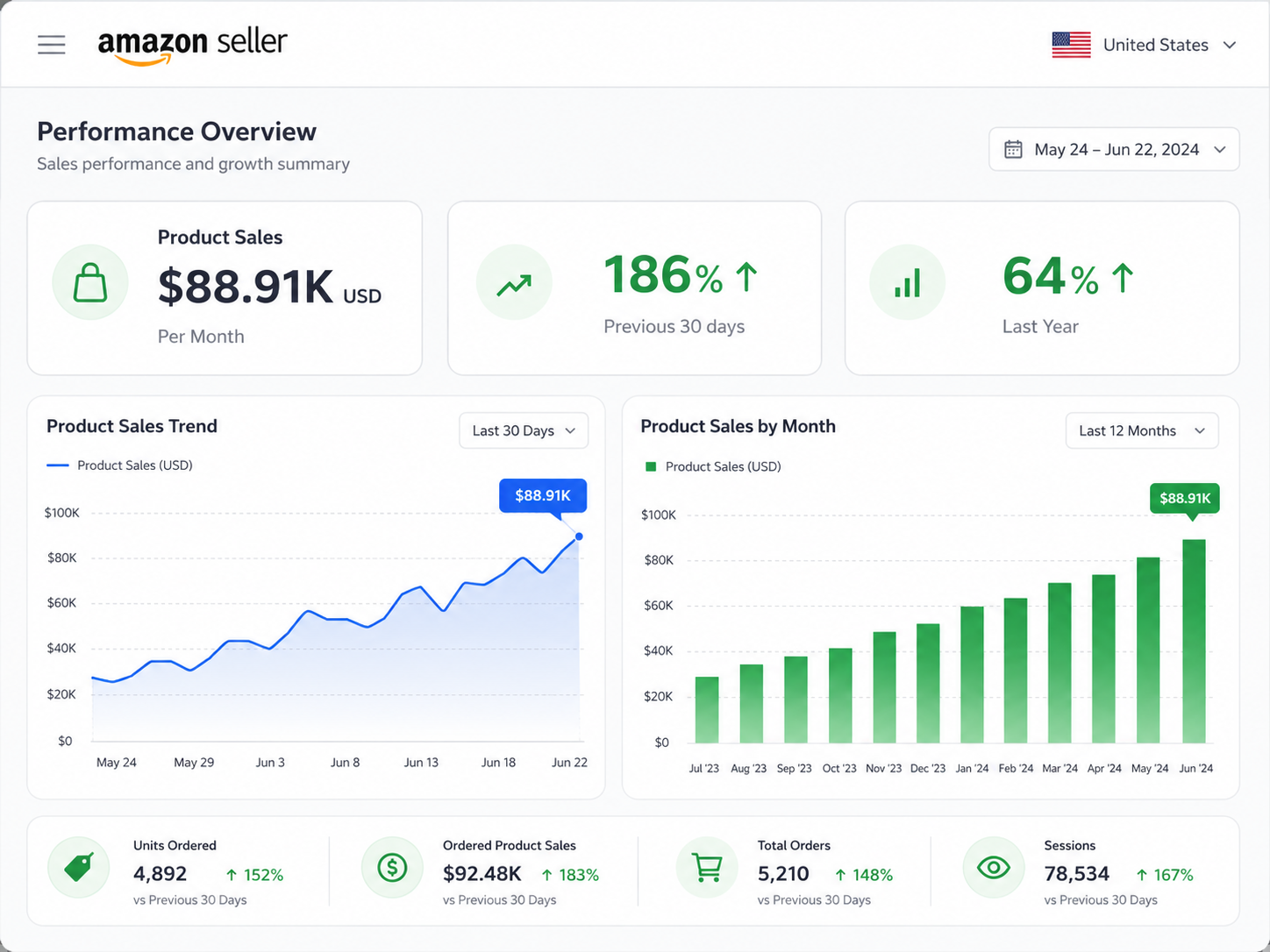Click the Nov '23 bar
This screenshot has width=1270, height=952.
885,687
